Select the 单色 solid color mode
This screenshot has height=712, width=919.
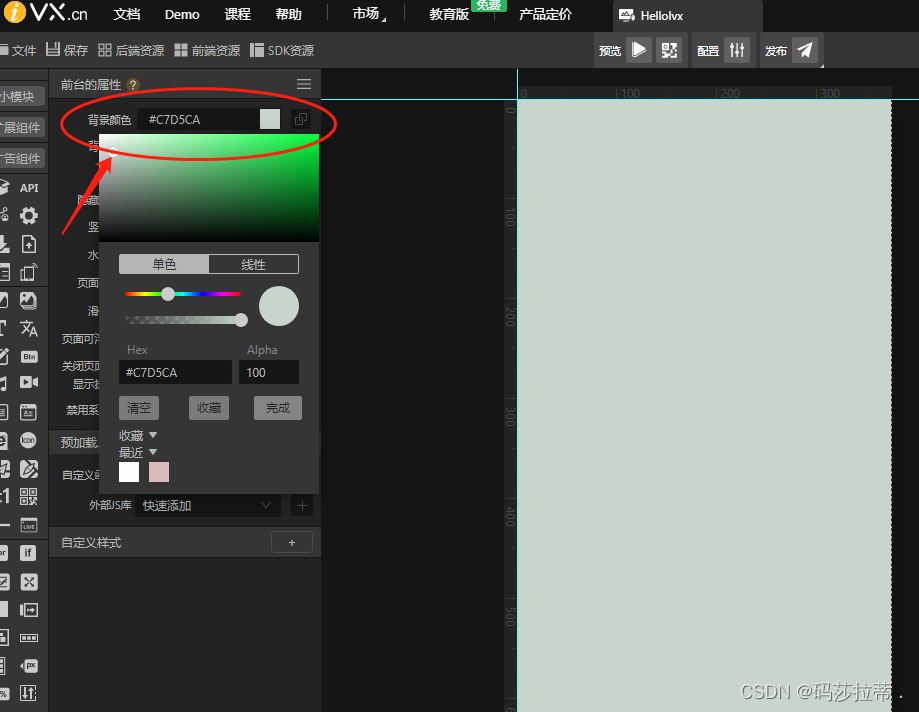164,264
